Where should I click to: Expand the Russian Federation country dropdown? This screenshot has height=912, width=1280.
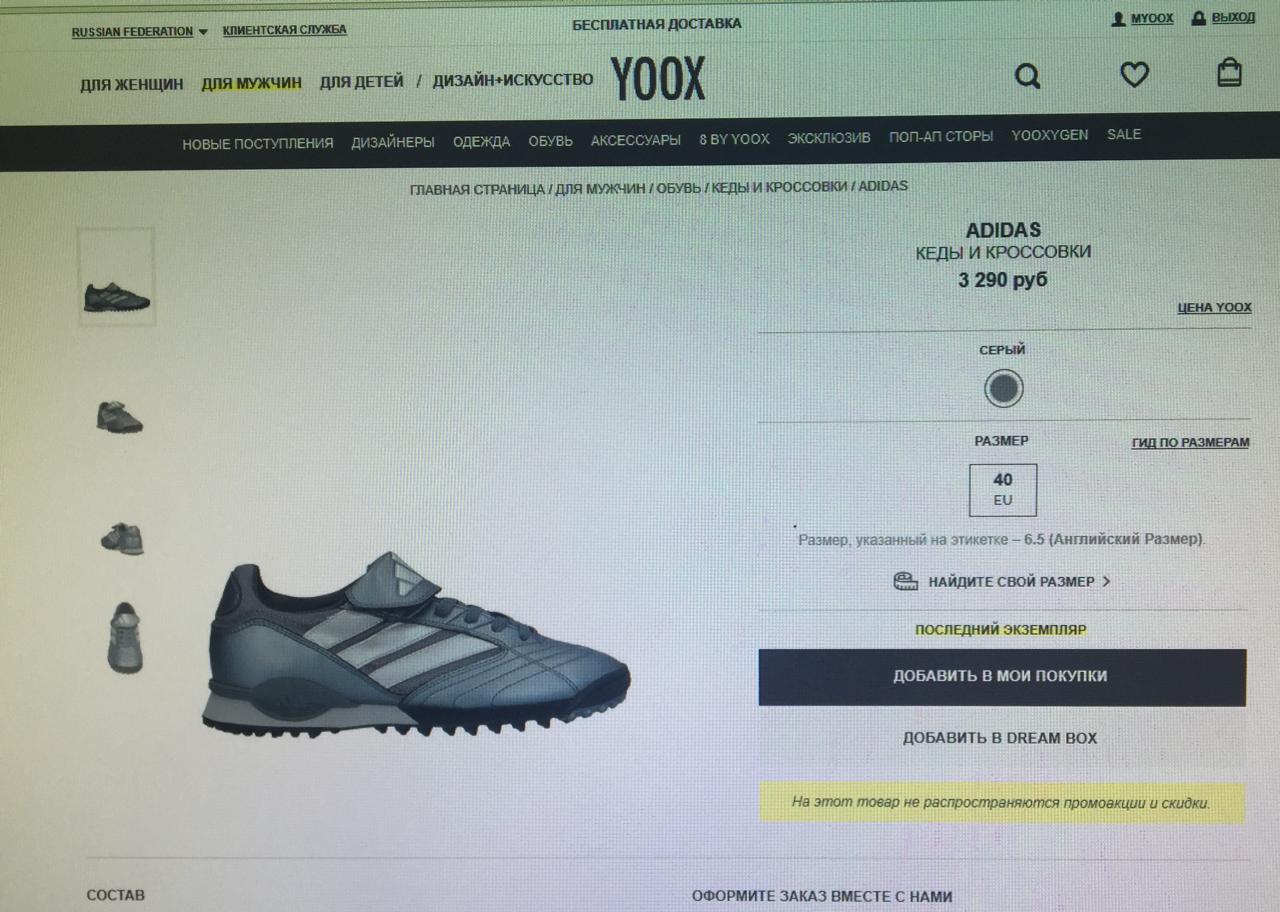point(140,32)
